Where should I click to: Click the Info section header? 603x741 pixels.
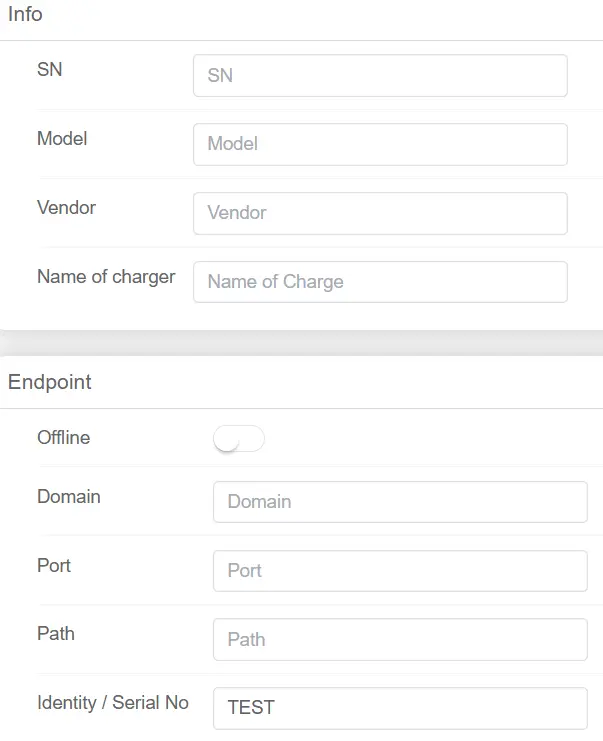point(26,15)
